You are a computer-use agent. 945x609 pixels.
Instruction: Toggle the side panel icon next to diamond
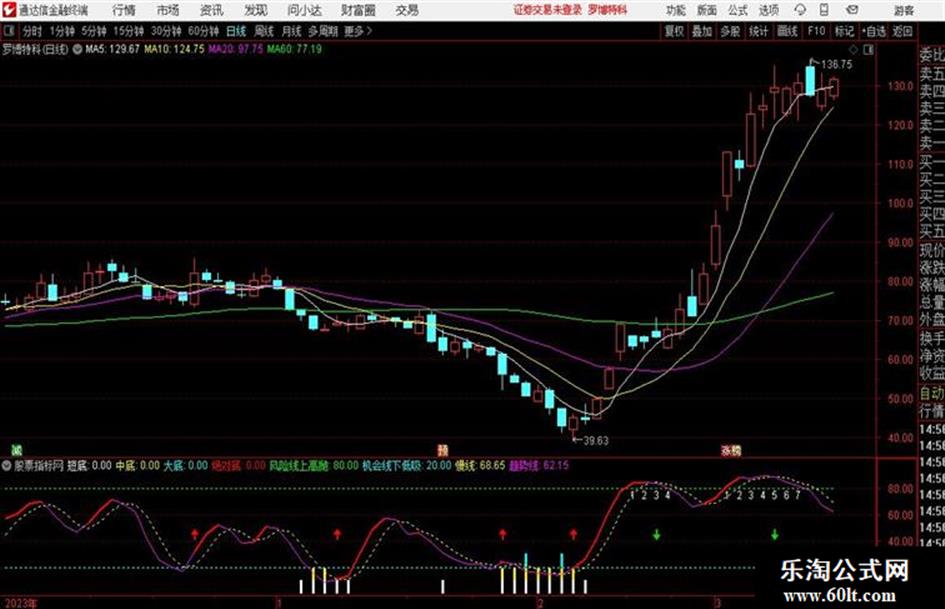coord(868,49)
